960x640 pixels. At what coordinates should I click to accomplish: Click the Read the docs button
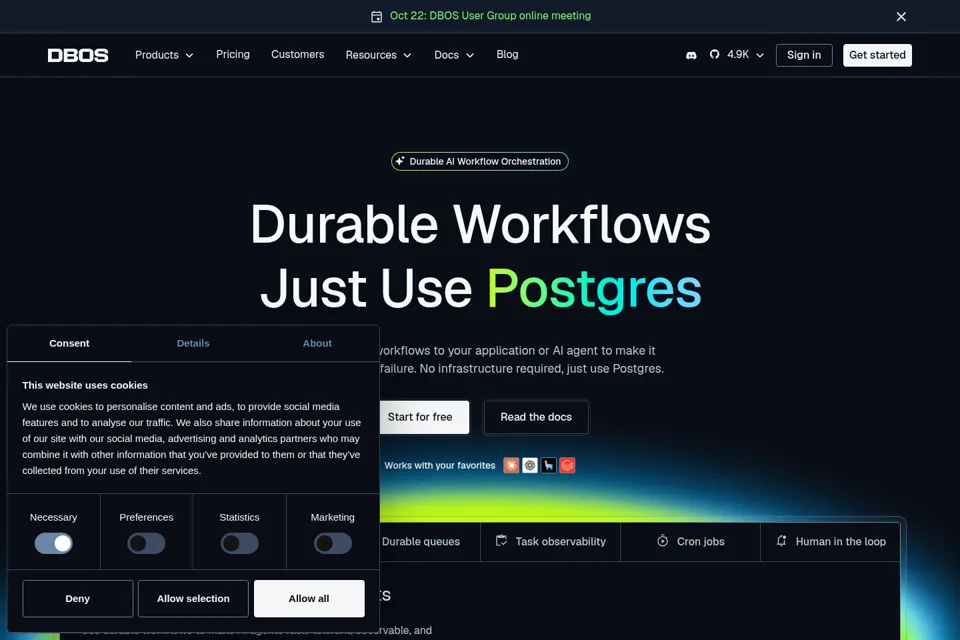[x=536, y=417]
